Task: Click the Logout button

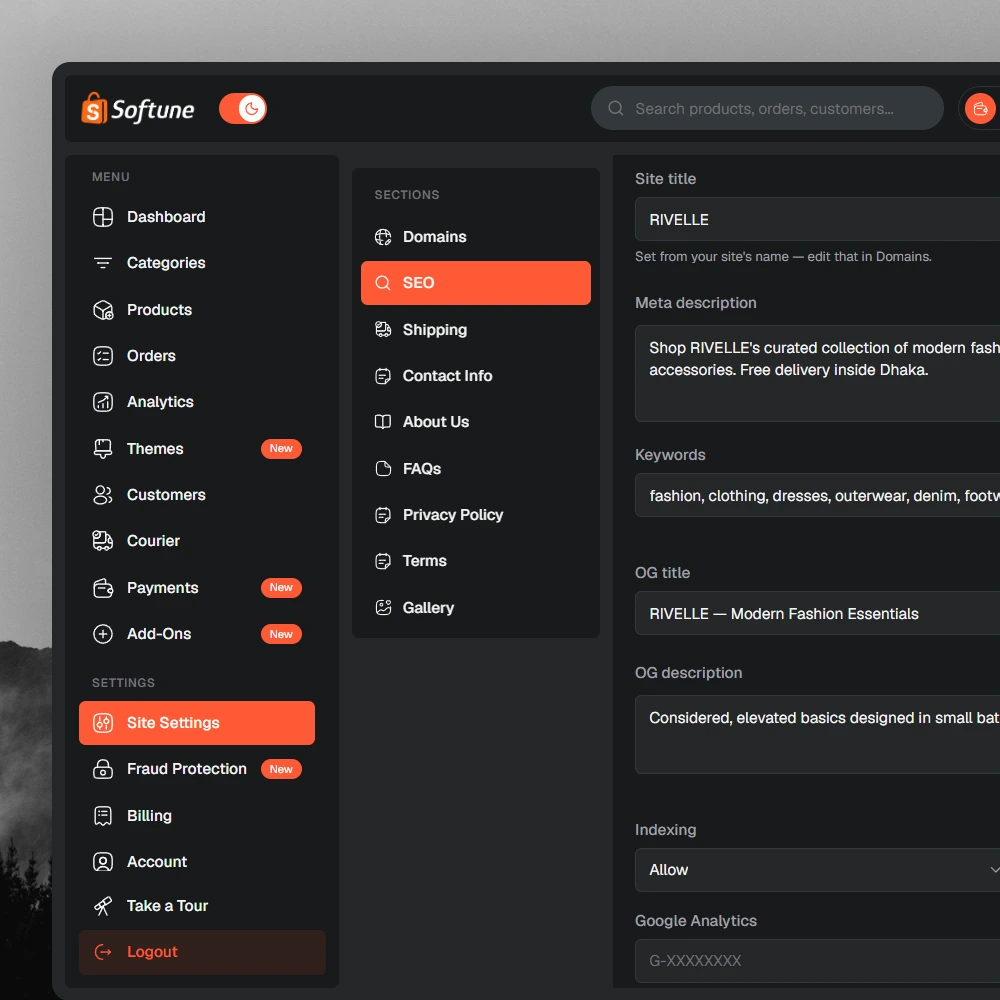Action: click(202, 952)
